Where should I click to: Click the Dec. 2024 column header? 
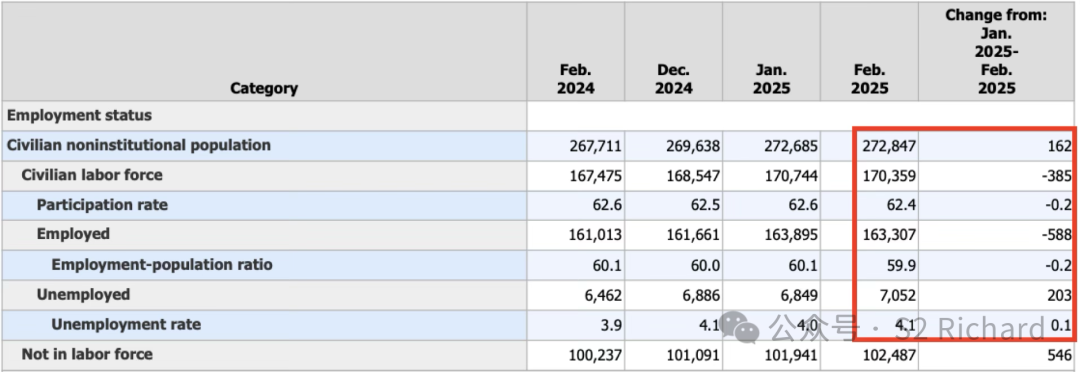pos(674,79)
